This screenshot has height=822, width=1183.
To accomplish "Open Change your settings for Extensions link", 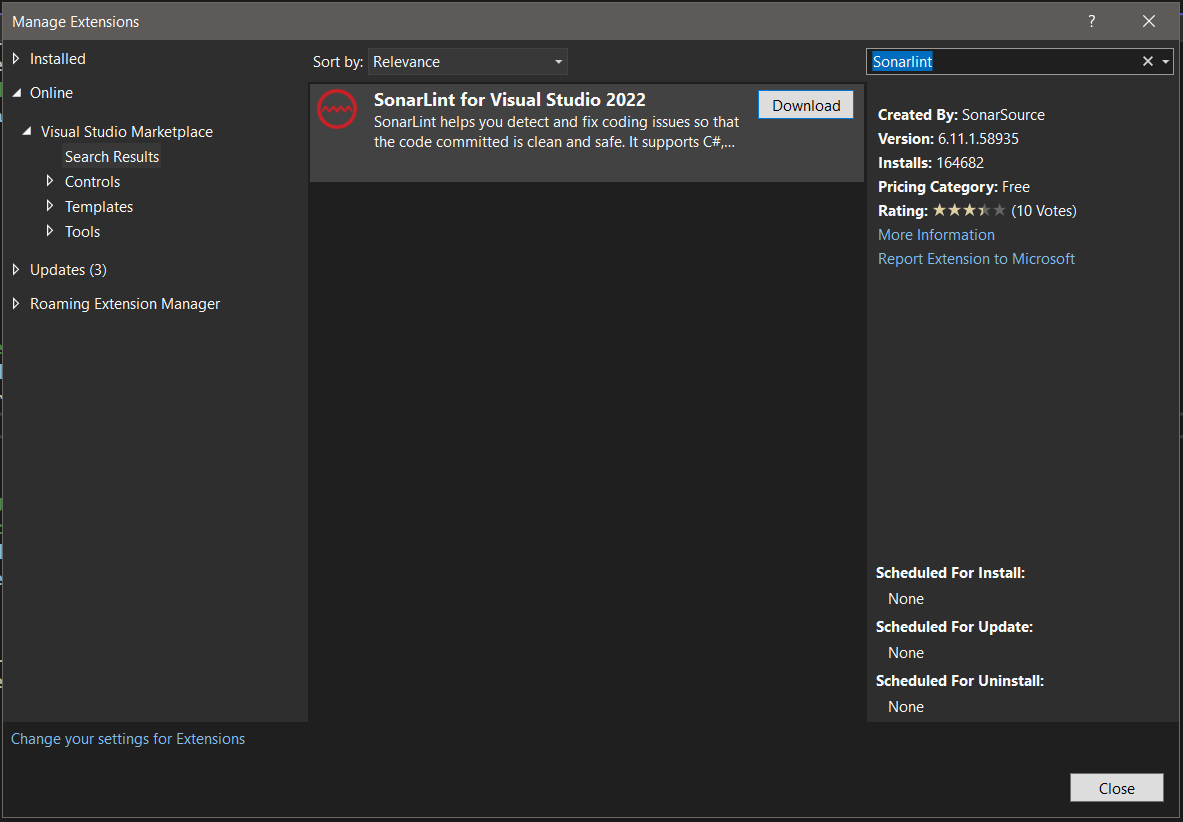I will click(x=128, y=739).
